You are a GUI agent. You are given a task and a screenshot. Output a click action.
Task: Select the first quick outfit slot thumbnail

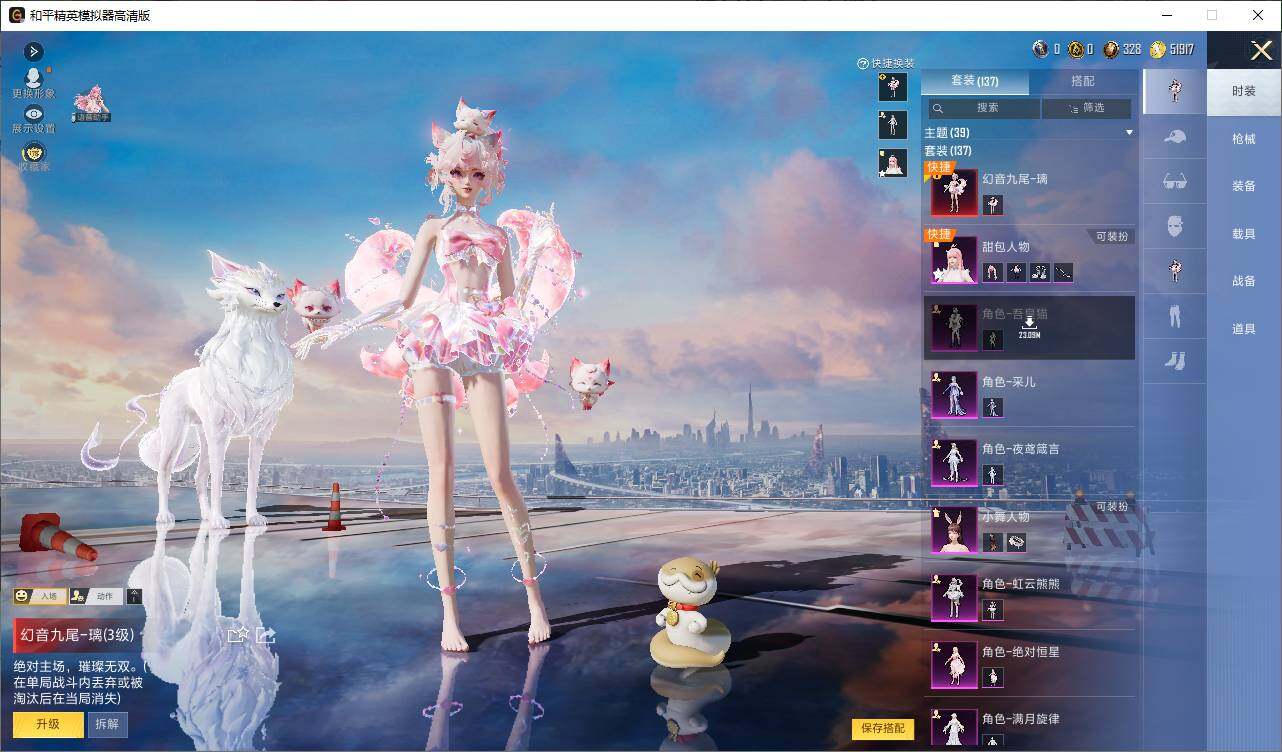point(893,87)
